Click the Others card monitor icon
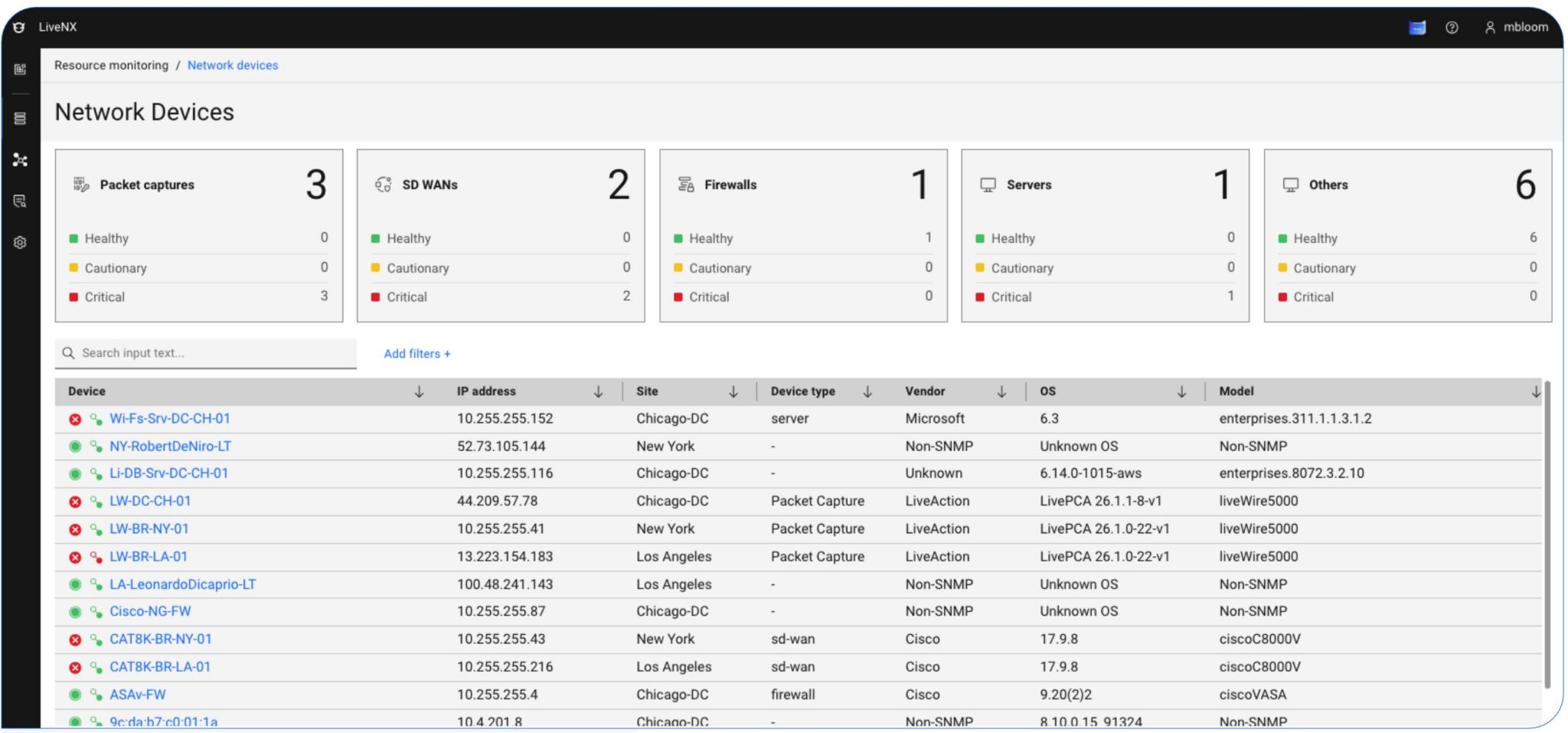 1291,185
